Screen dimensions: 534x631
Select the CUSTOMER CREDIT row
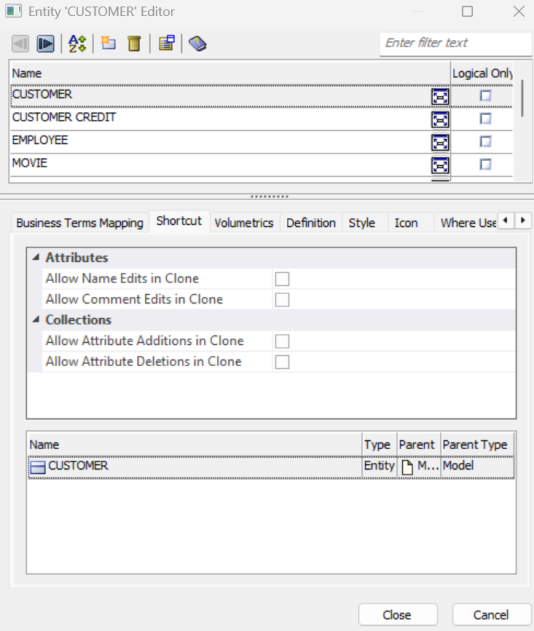[262, 119]
